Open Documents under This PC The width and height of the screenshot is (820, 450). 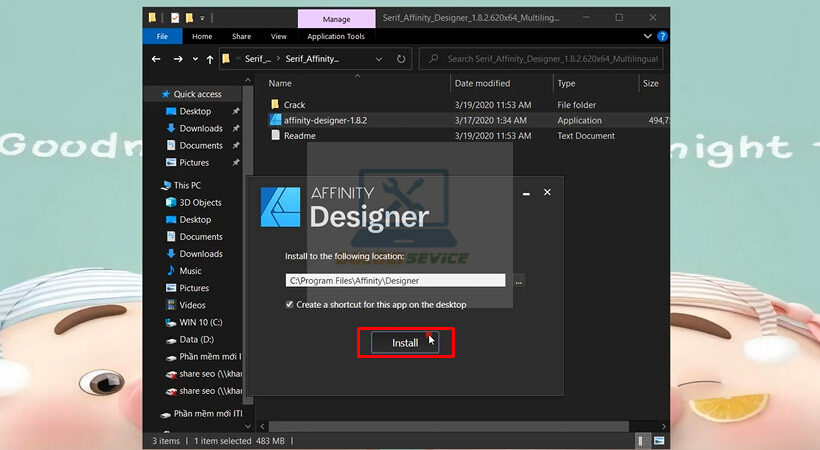201,237
